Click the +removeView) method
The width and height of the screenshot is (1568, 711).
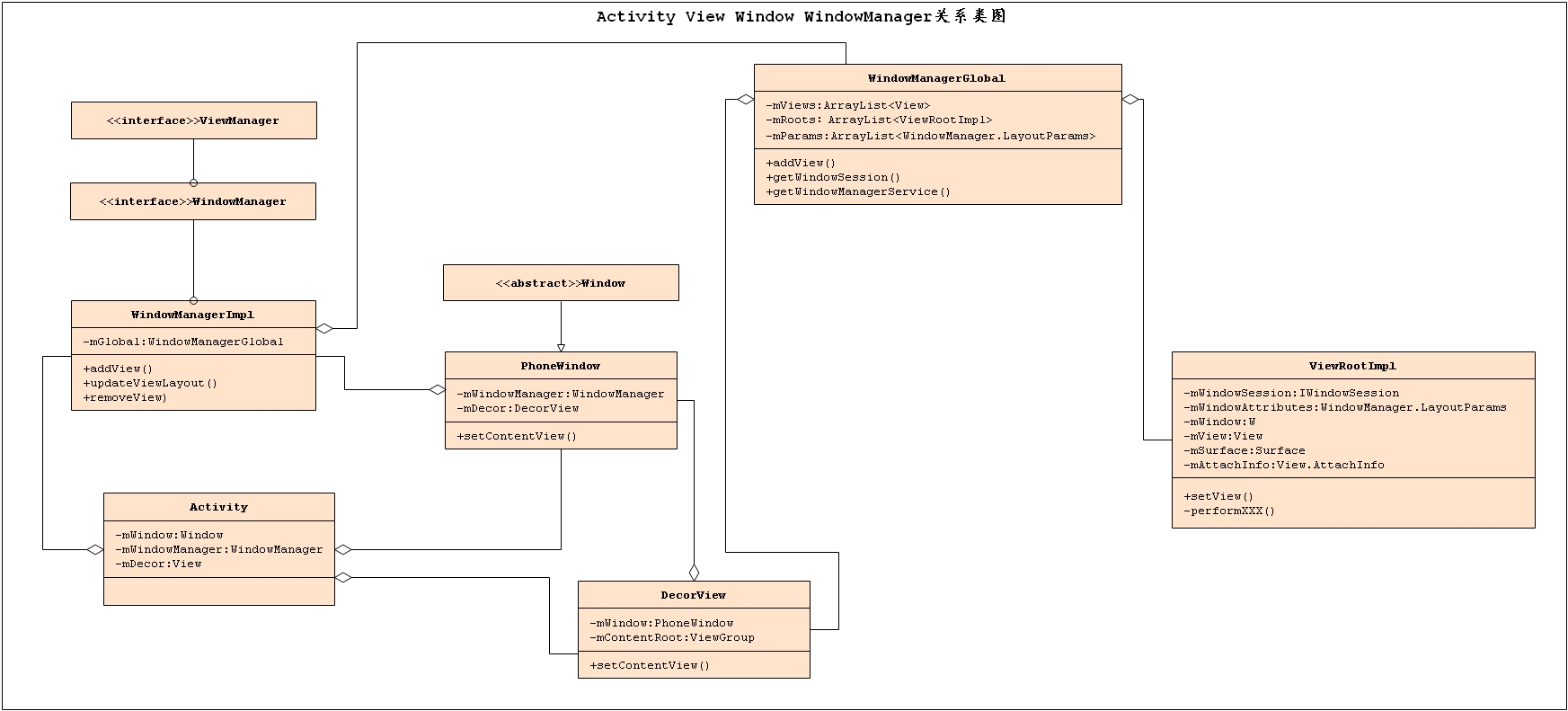pos(125,397)
